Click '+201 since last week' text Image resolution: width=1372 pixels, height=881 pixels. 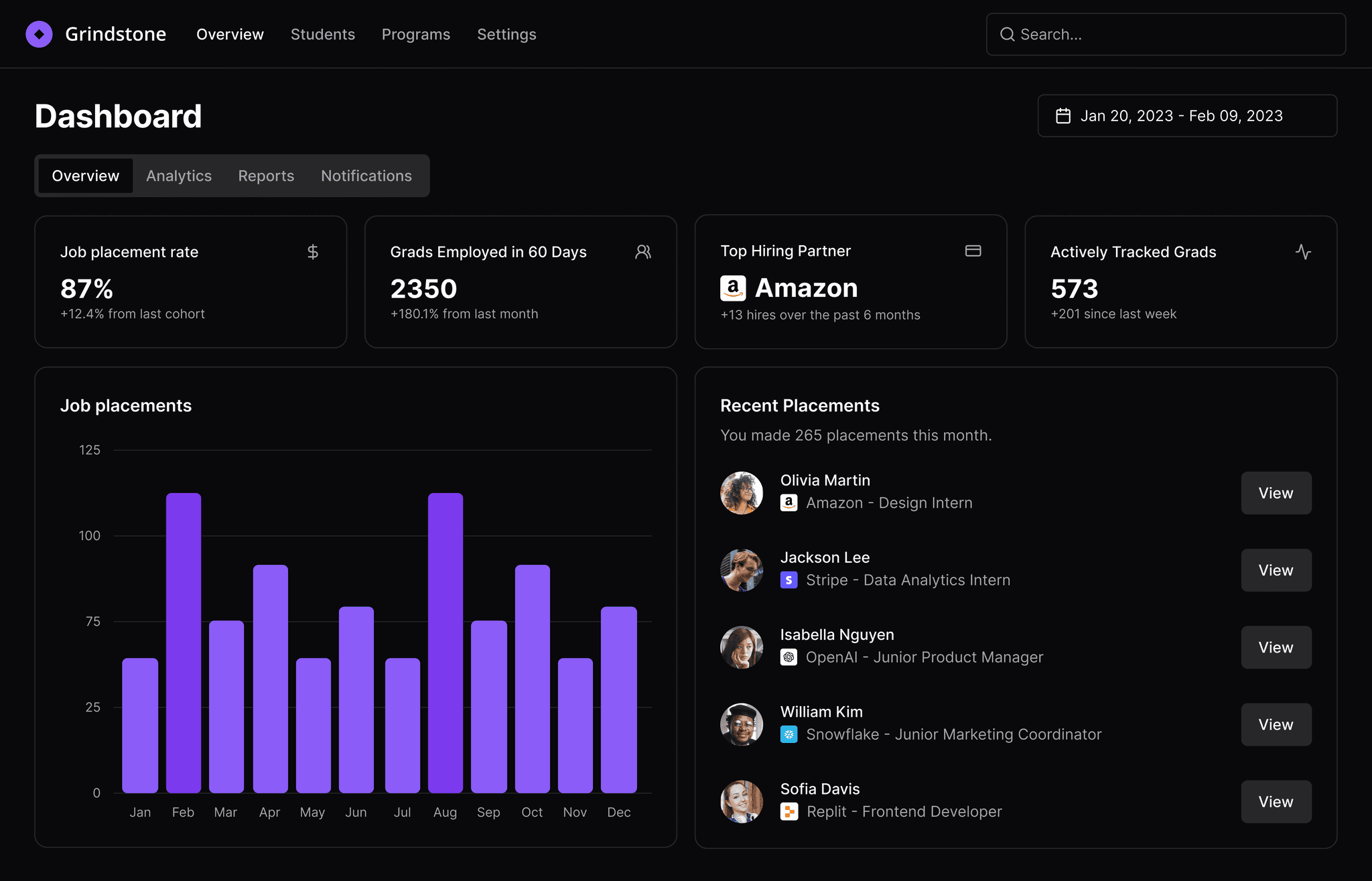pyautogui.click(x=1113, y=314)
